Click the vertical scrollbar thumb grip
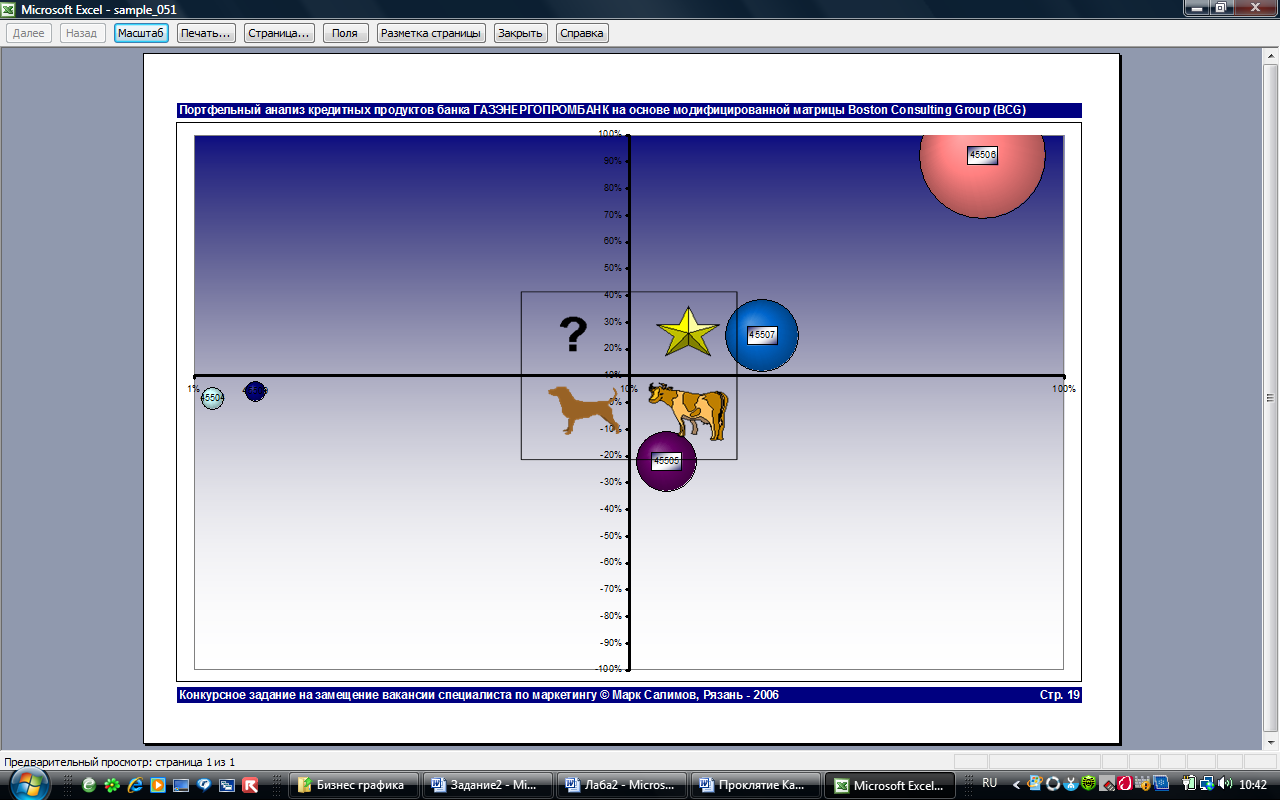Viewport: 1280px width, 800px height. click(x=1270, y=398)
